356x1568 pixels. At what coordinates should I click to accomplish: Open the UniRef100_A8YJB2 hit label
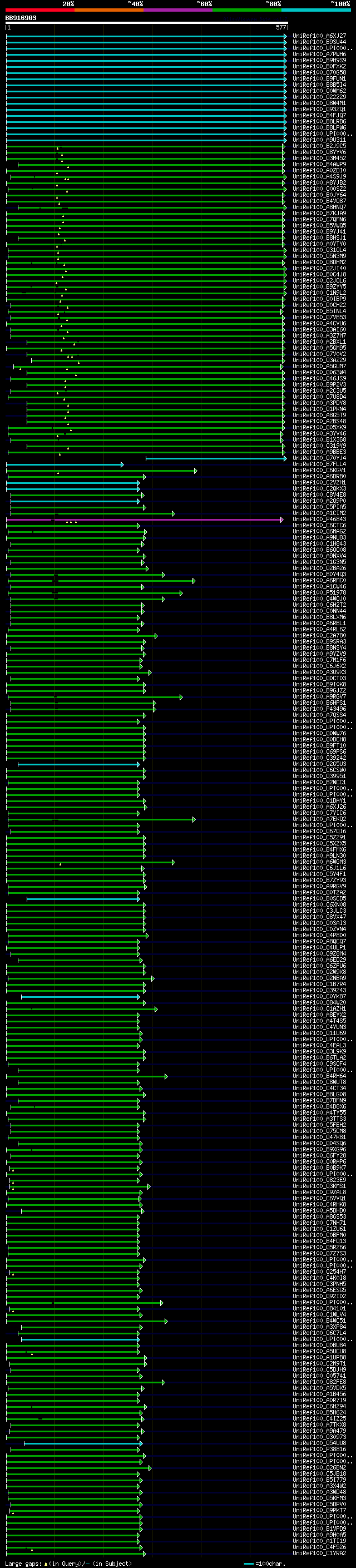tap(319, 182)
